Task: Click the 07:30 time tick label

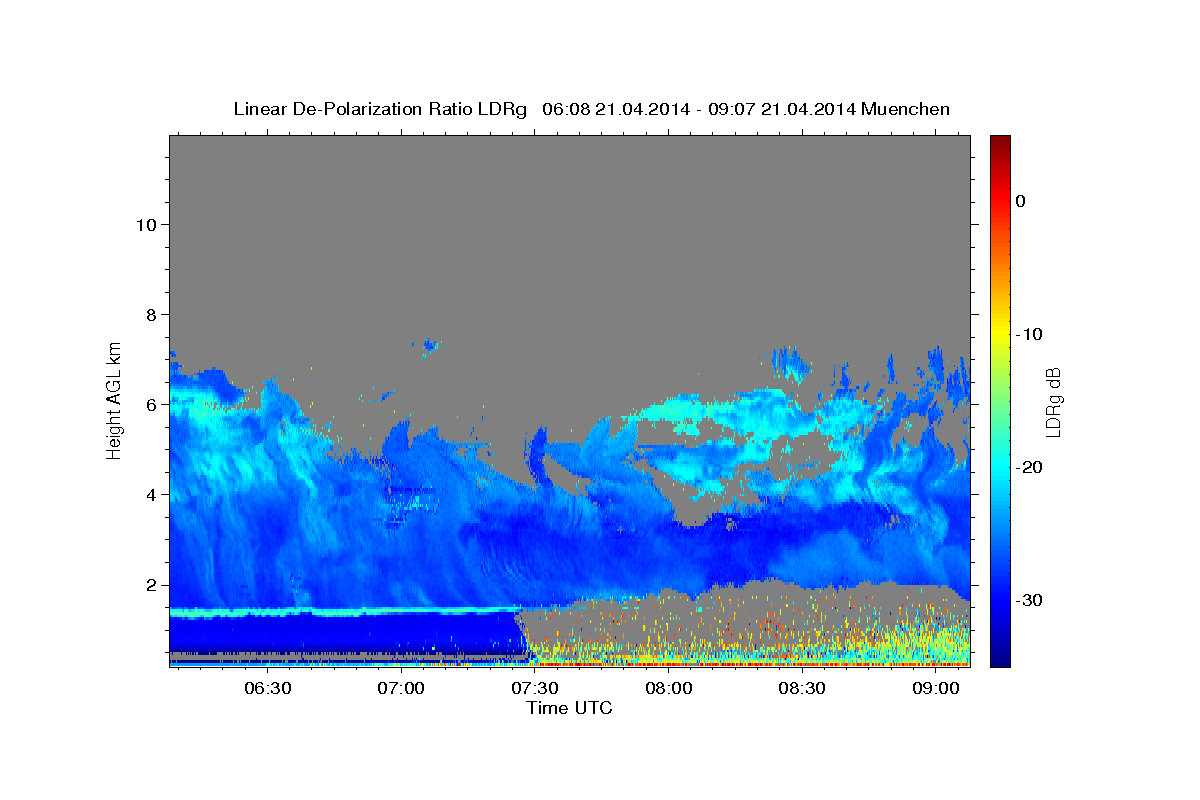Action: [535, 688]
